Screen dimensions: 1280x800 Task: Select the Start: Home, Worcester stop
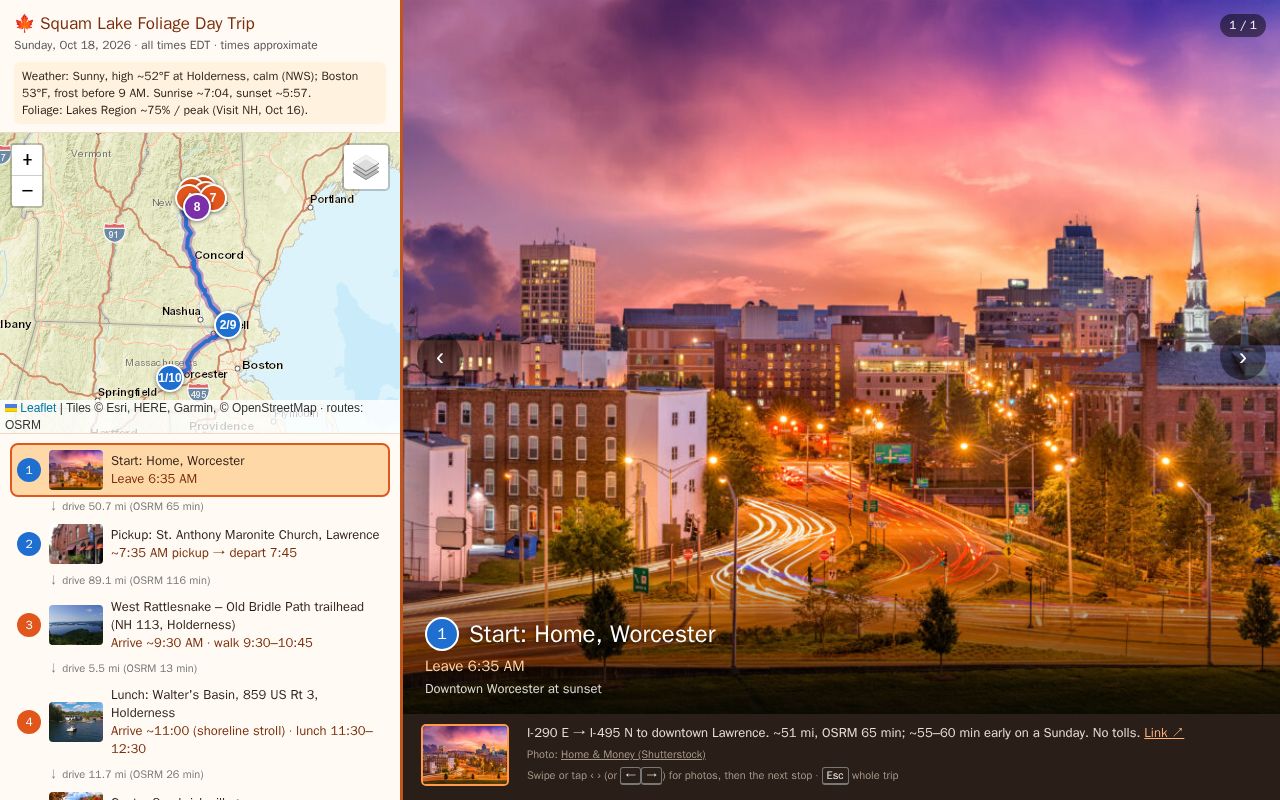[x=200, y=470]
